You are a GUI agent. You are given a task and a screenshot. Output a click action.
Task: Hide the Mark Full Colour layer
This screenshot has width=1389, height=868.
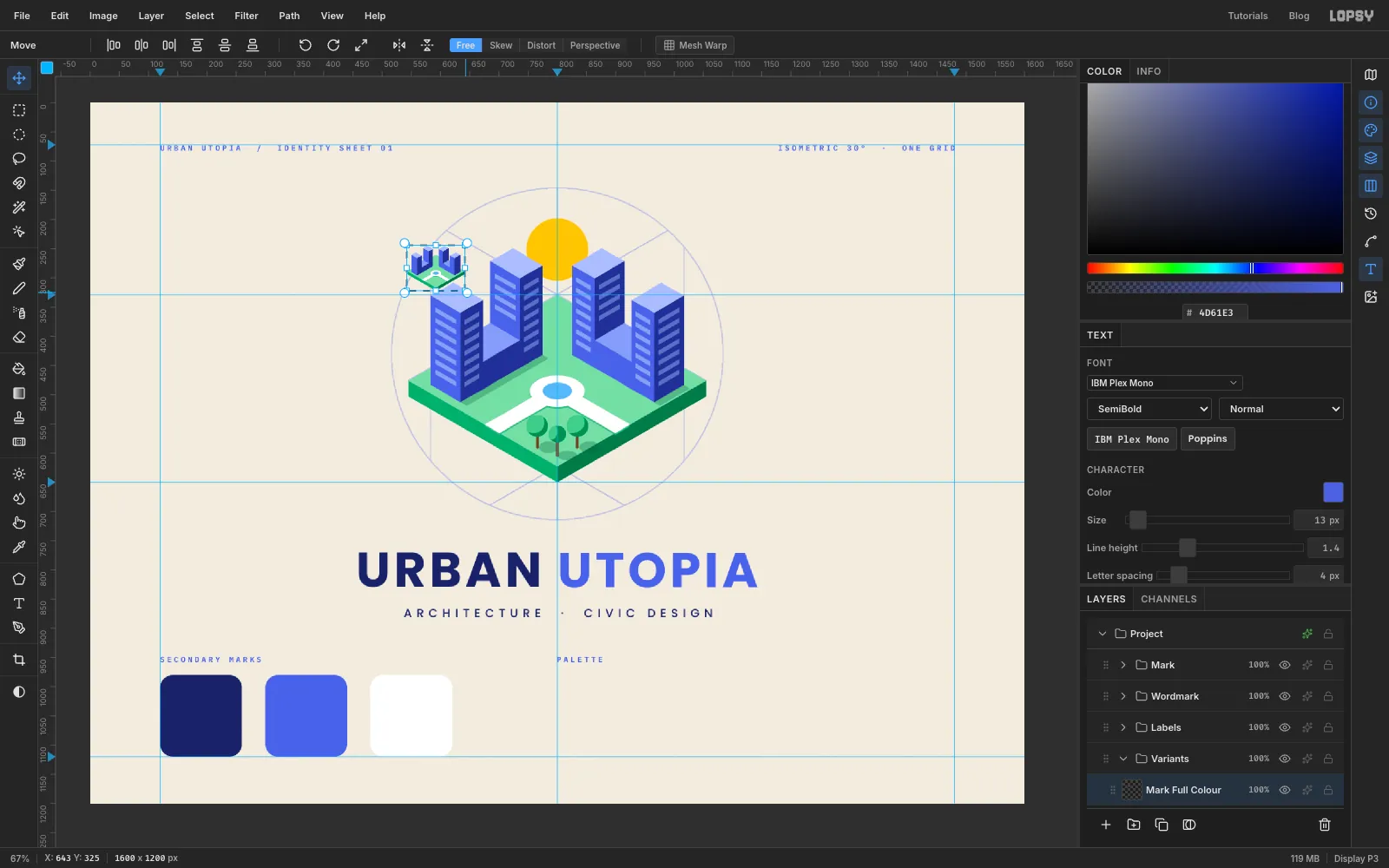[1285, 790]
